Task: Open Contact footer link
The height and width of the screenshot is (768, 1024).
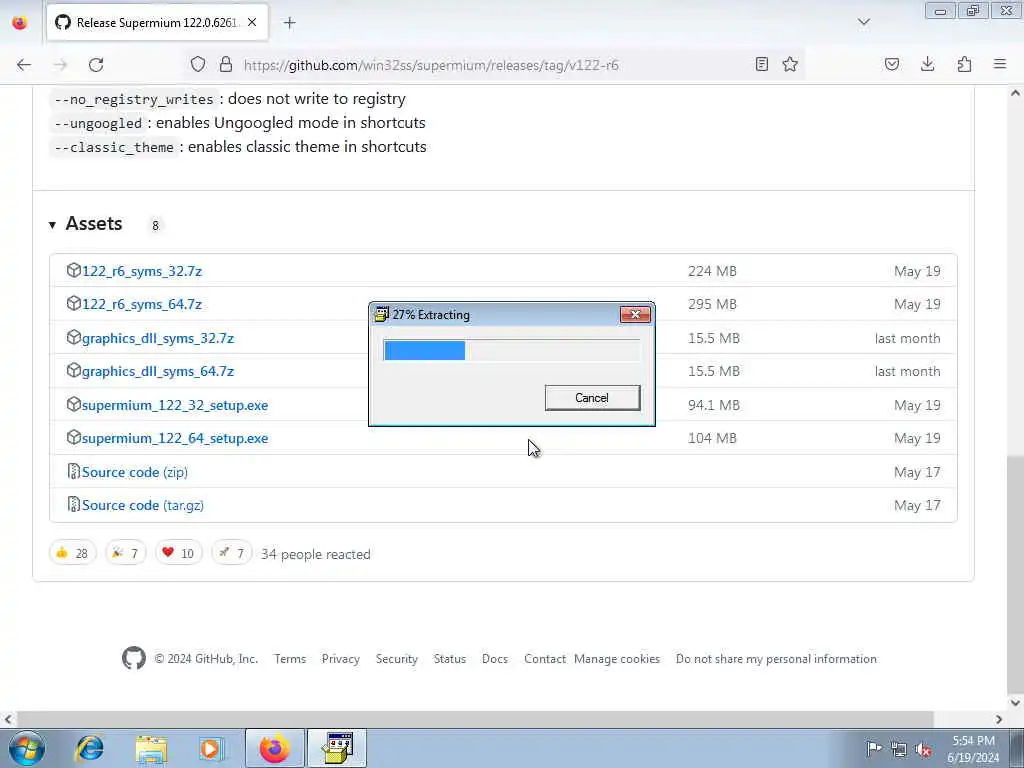Action: tap(545, 659)
